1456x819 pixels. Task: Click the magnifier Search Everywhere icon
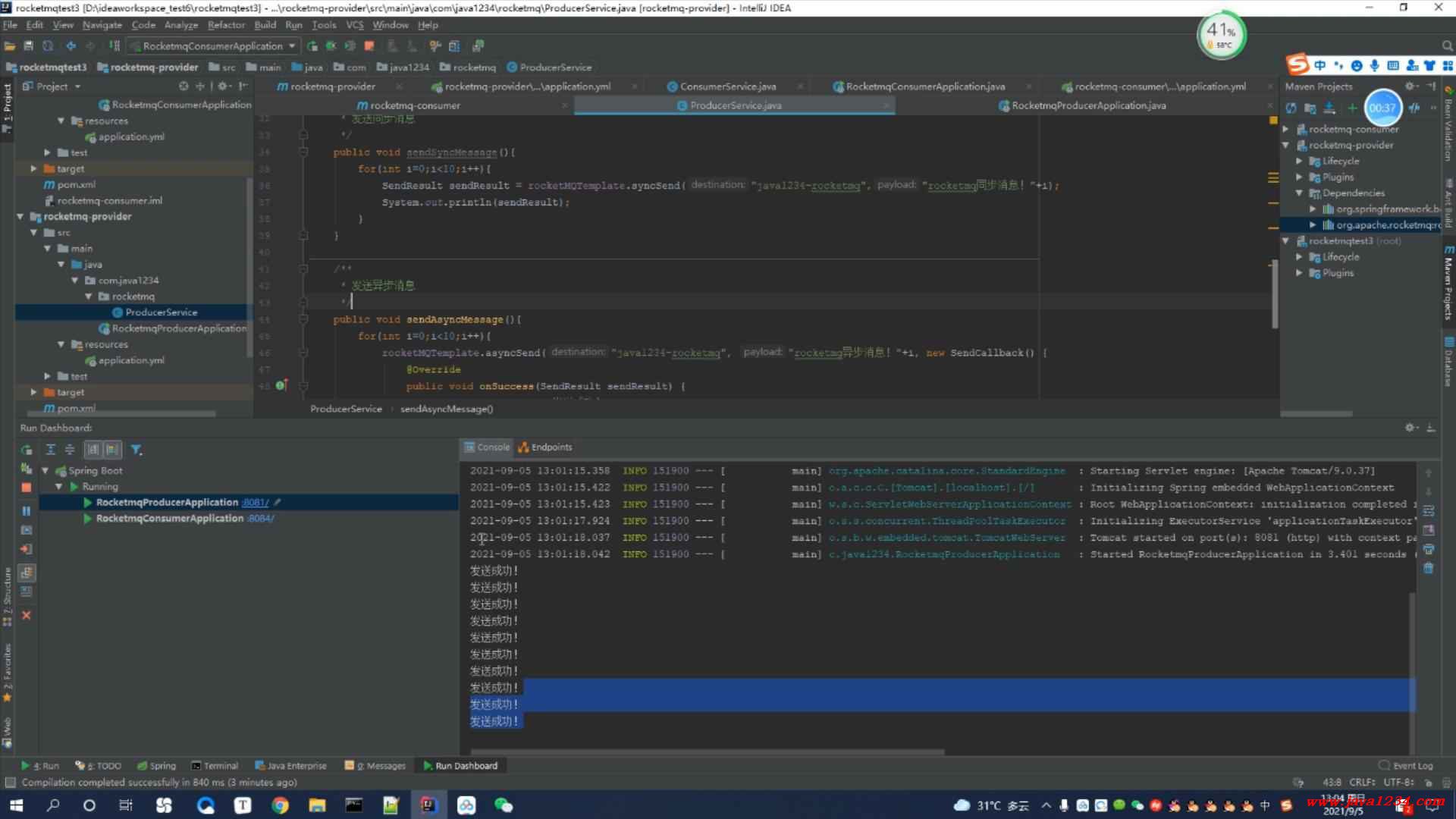click(1447, 46)
